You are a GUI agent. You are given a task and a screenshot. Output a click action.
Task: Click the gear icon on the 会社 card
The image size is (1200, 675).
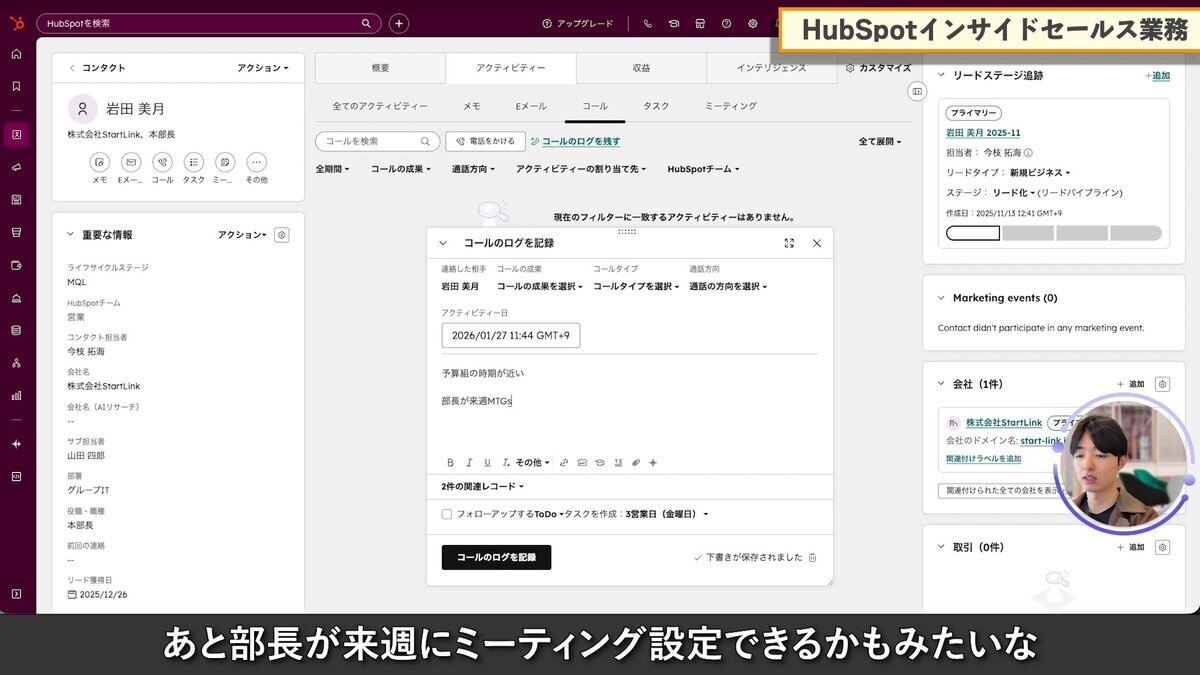(1161, 383)
